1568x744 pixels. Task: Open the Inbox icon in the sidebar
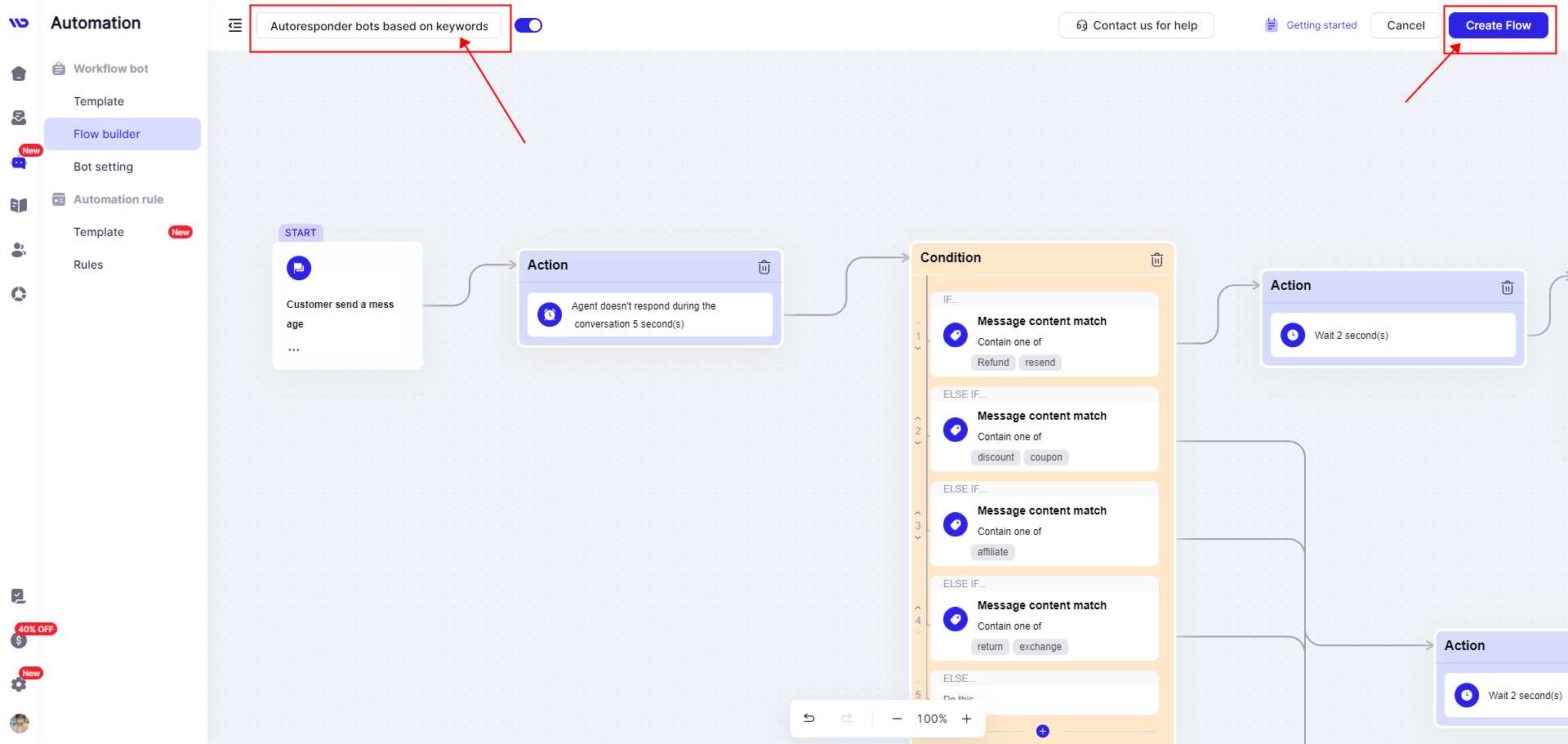coord(19,118)
